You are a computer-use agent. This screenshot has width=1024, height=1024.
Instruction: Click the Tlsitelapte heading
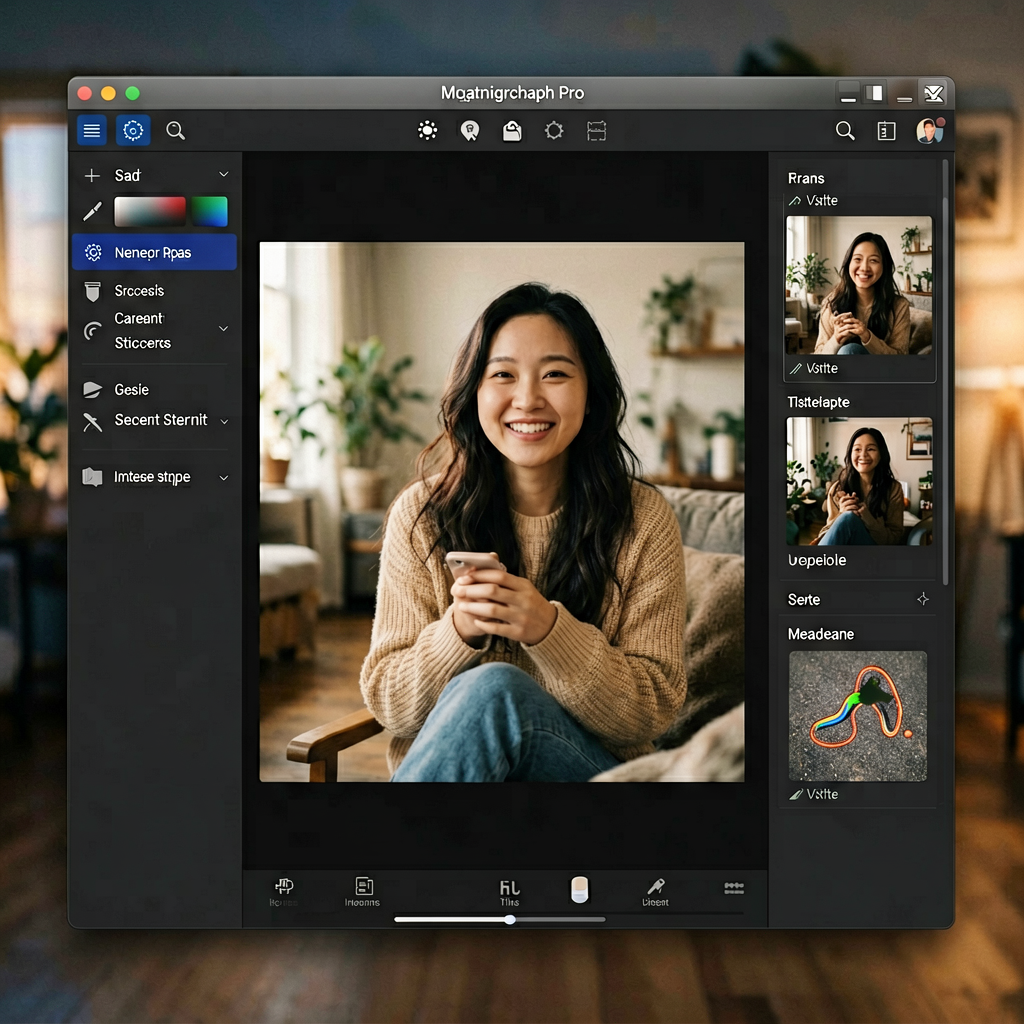point(818,402)
